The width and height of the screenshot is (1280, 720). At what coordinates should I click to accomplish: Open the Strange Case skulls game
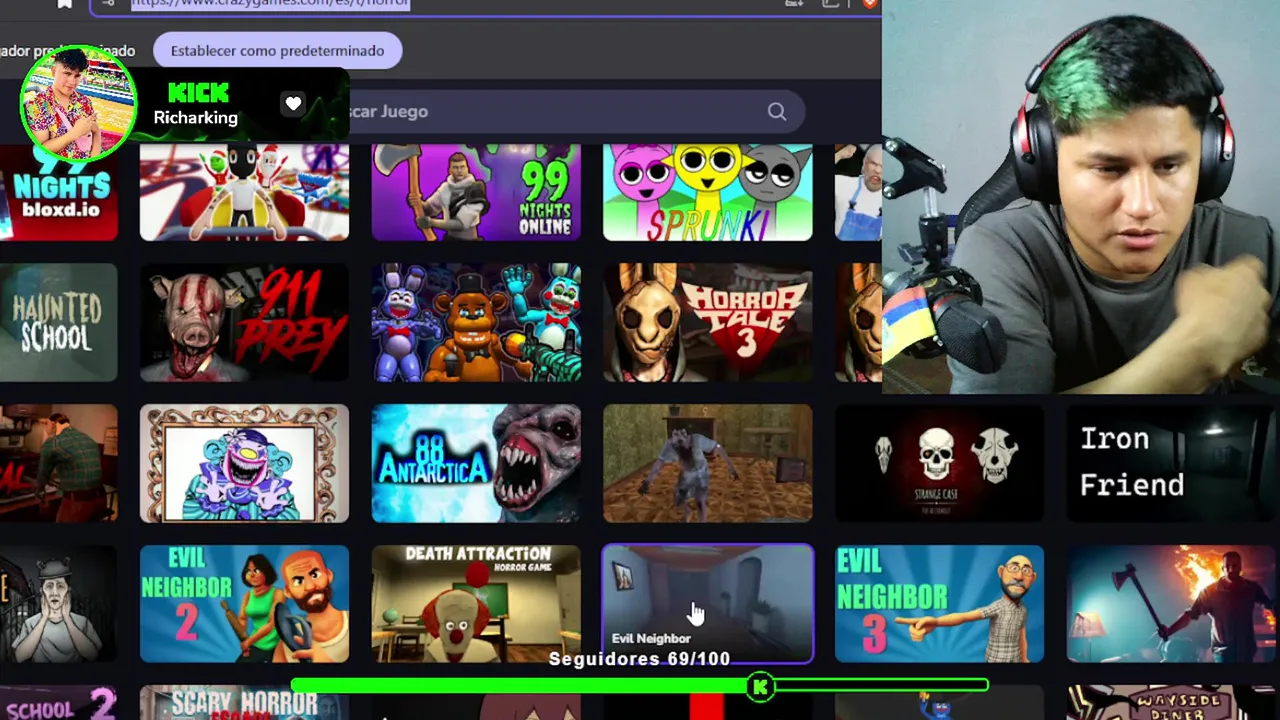pos(939,464)
